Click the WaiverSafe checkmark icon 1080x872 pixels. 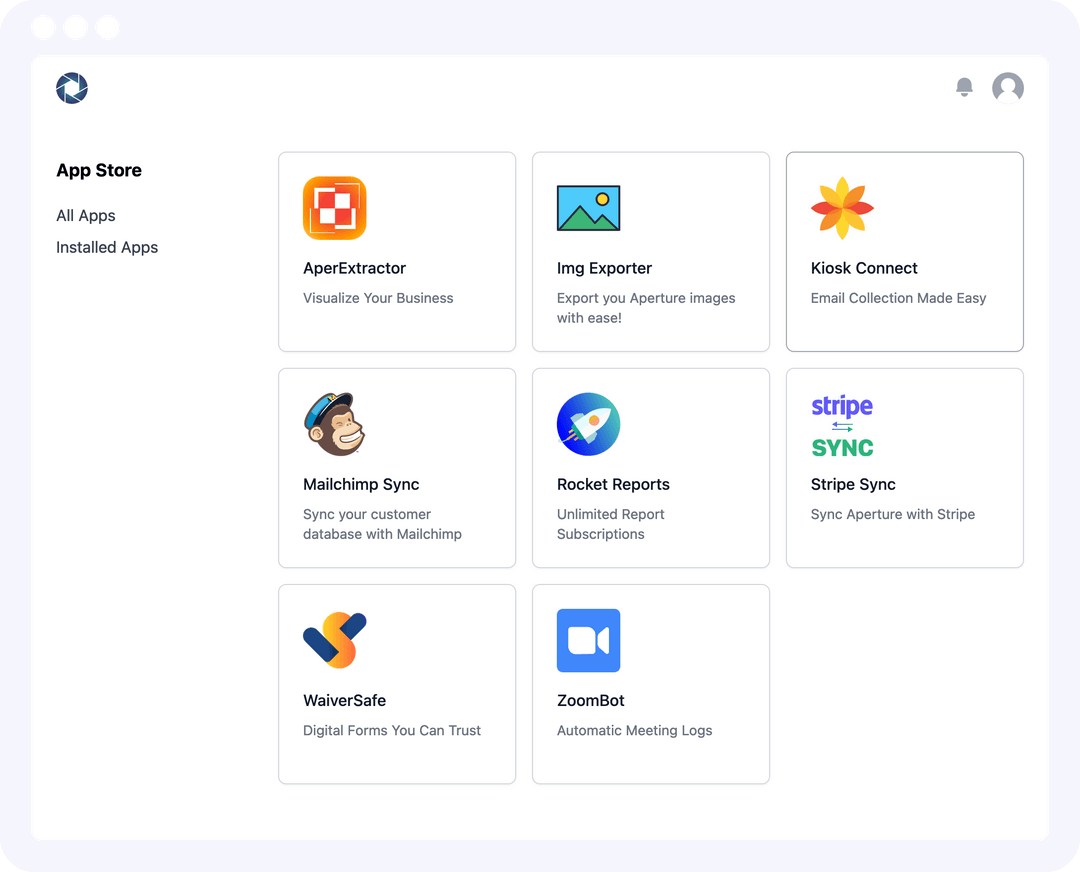[x=335, y=640]
